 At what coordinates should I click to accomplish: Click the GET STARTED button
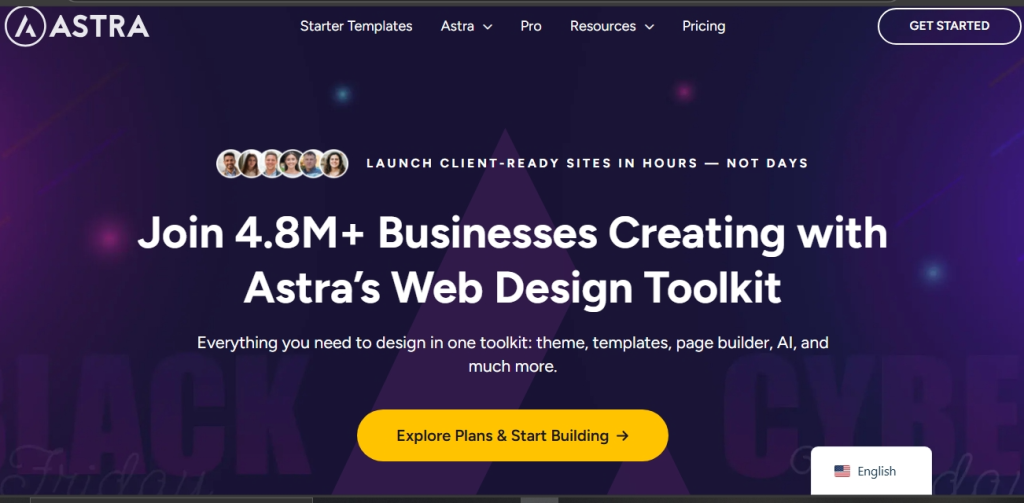(x=949, y=26)
